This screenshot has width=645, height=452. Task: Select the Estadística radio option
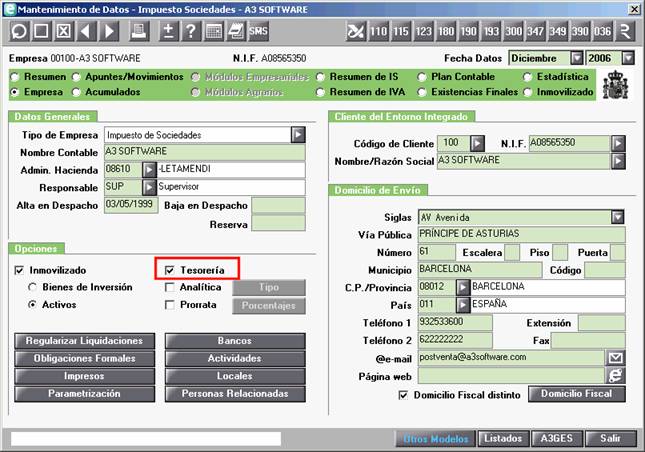pyautogui.click(x=528, y=77)
